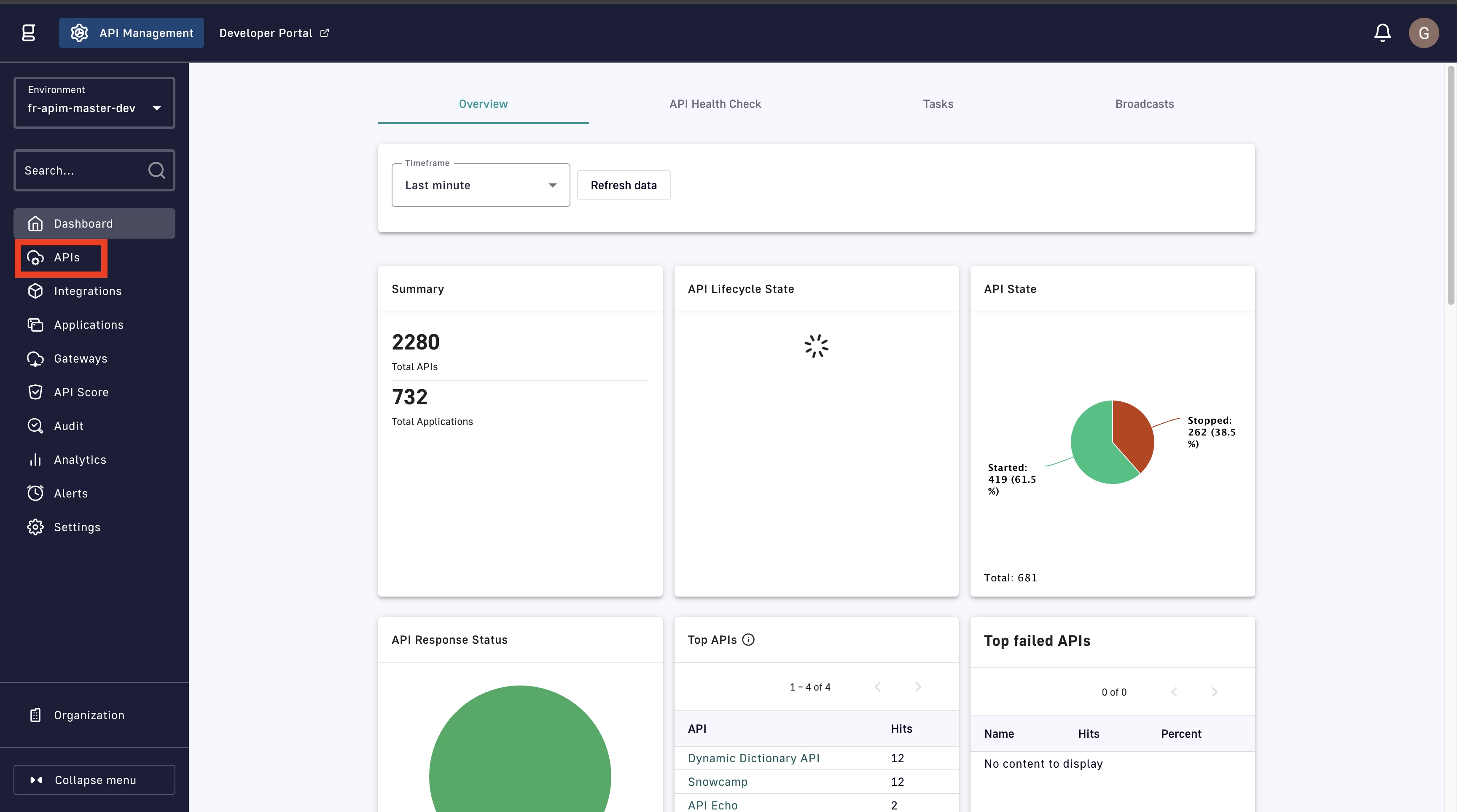1457x812 pixels.
Task: Go to next page of Top APIs
Action: pos(918,686)
